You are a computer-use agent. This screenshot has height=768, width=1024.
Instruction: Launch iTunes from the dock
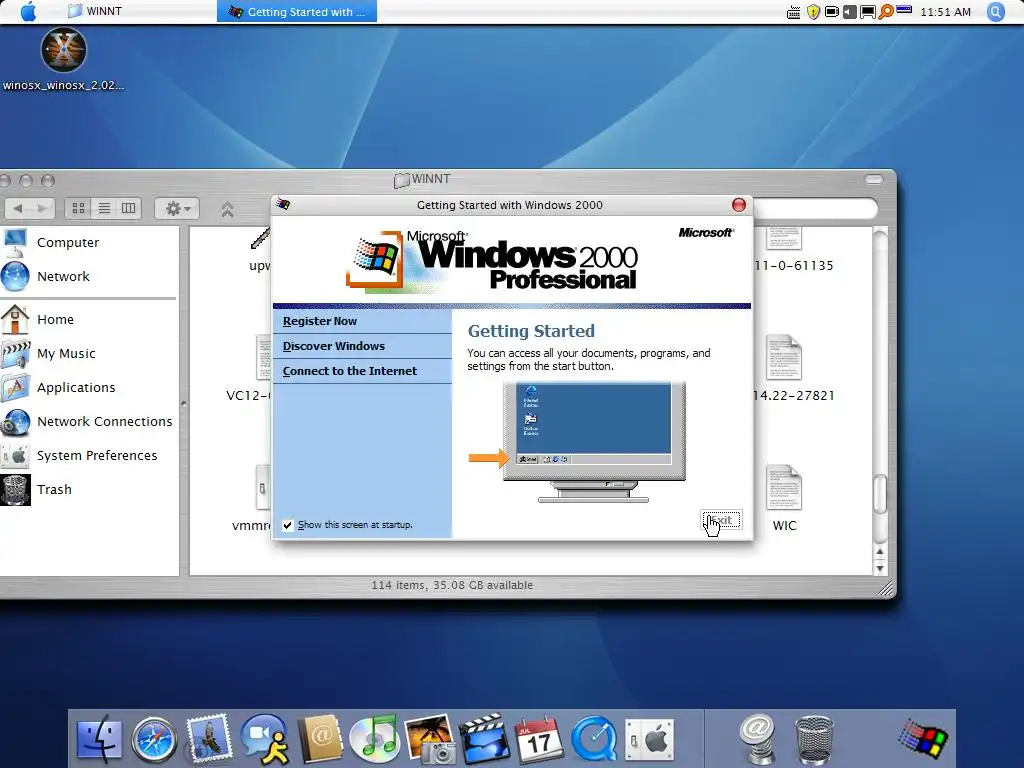click(374, 739)
